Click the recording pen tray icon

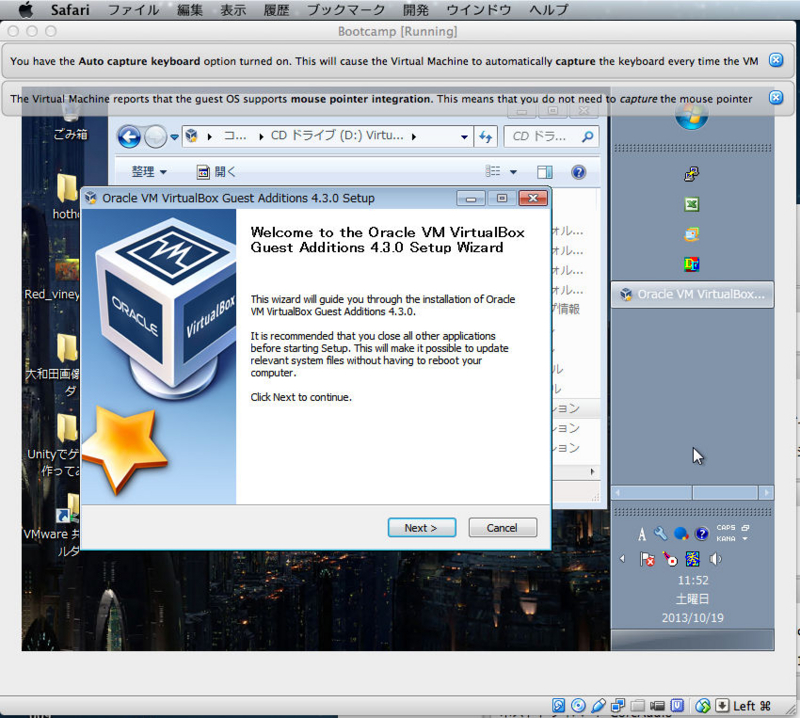point(670,559)
